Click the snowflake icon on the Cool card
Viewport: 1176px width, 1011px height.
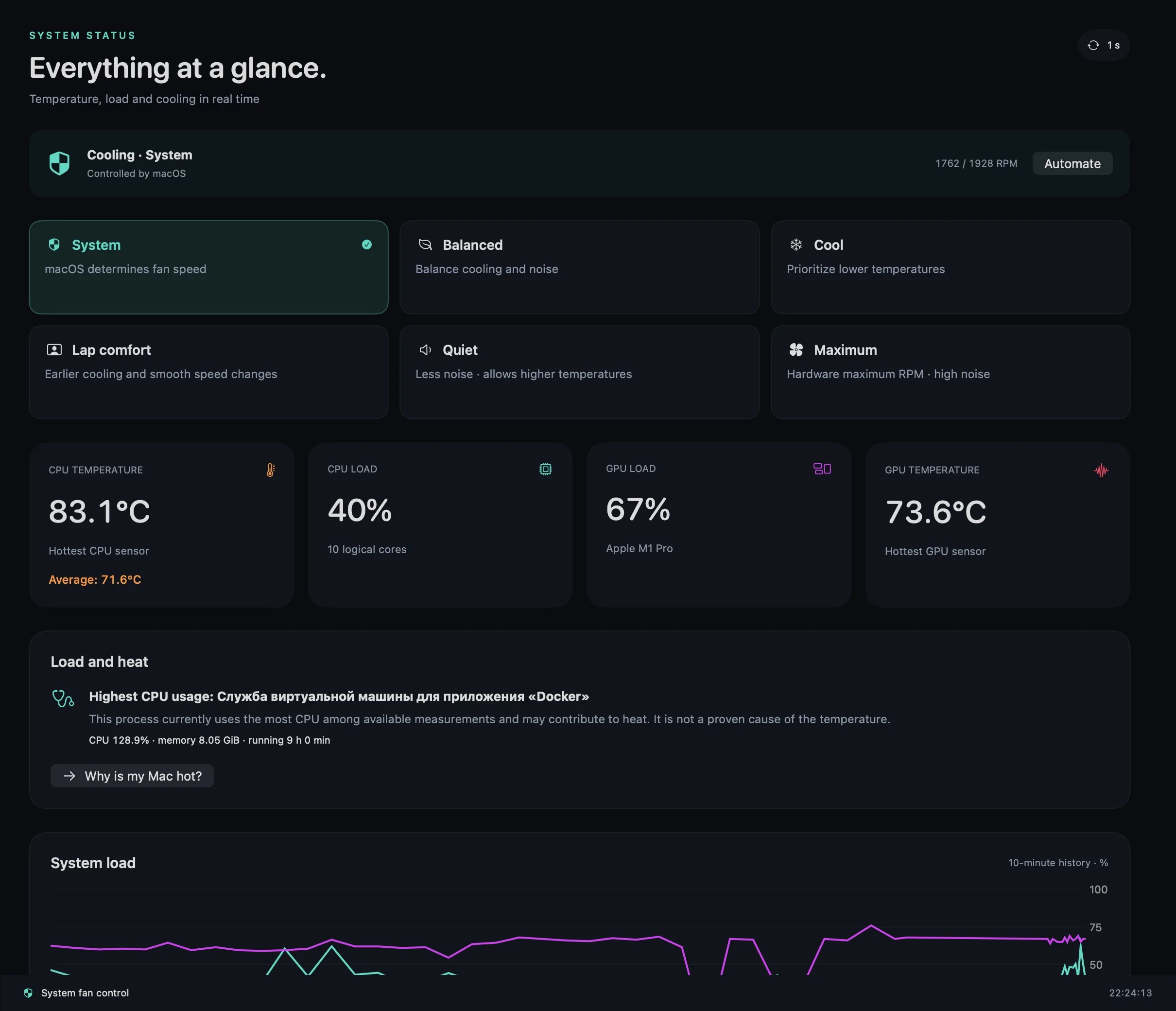coord(796,244)
